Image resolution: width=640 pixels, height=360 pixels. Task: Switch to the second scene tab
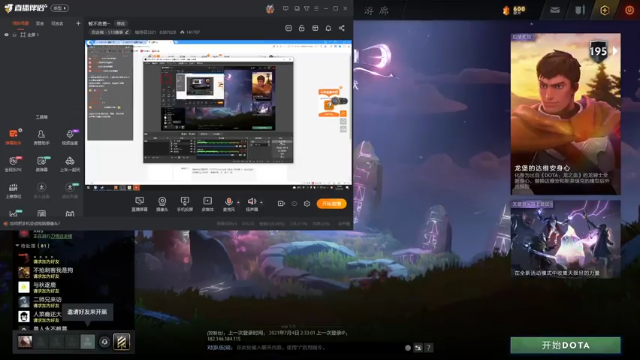pyautogui.click(x=40, y=23)
